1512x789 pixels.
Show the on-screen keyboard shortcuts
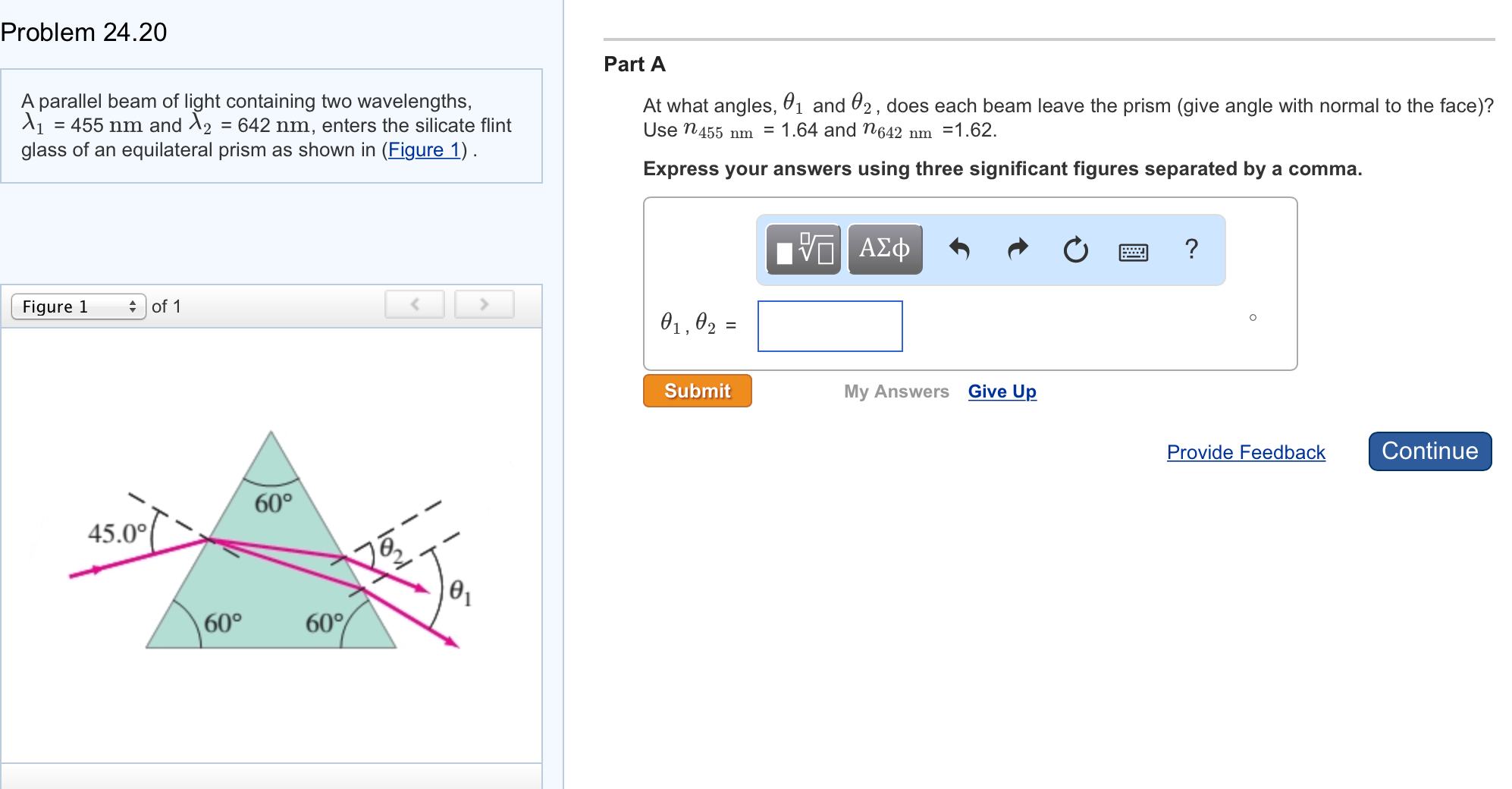click(1133, 250)
